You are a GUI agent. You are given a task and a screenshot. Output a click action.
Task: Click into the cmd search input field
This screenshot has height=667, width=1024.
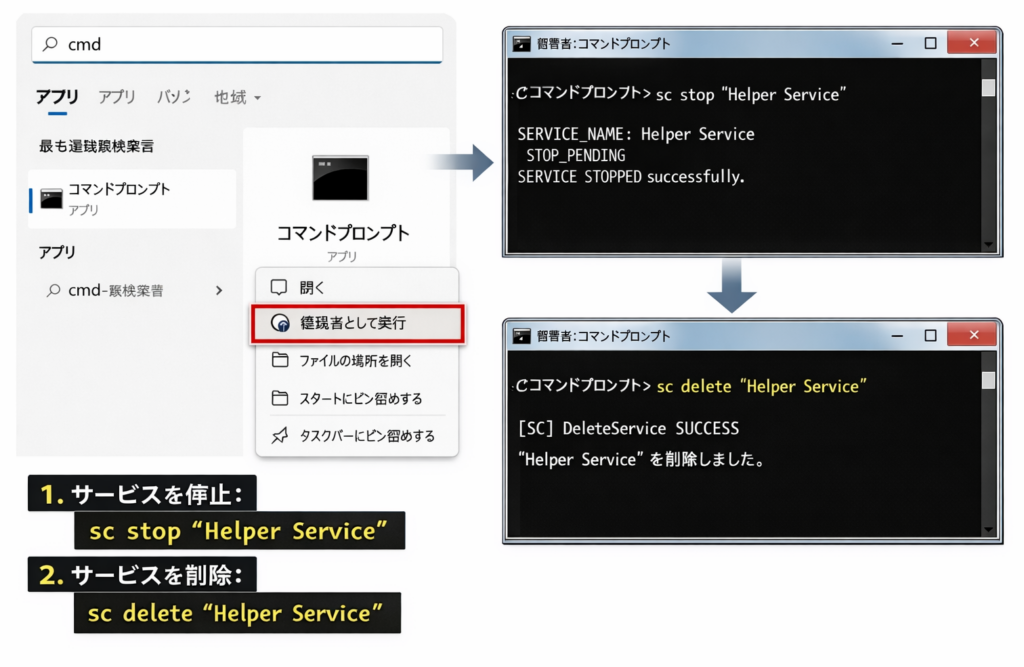point(240,45)
